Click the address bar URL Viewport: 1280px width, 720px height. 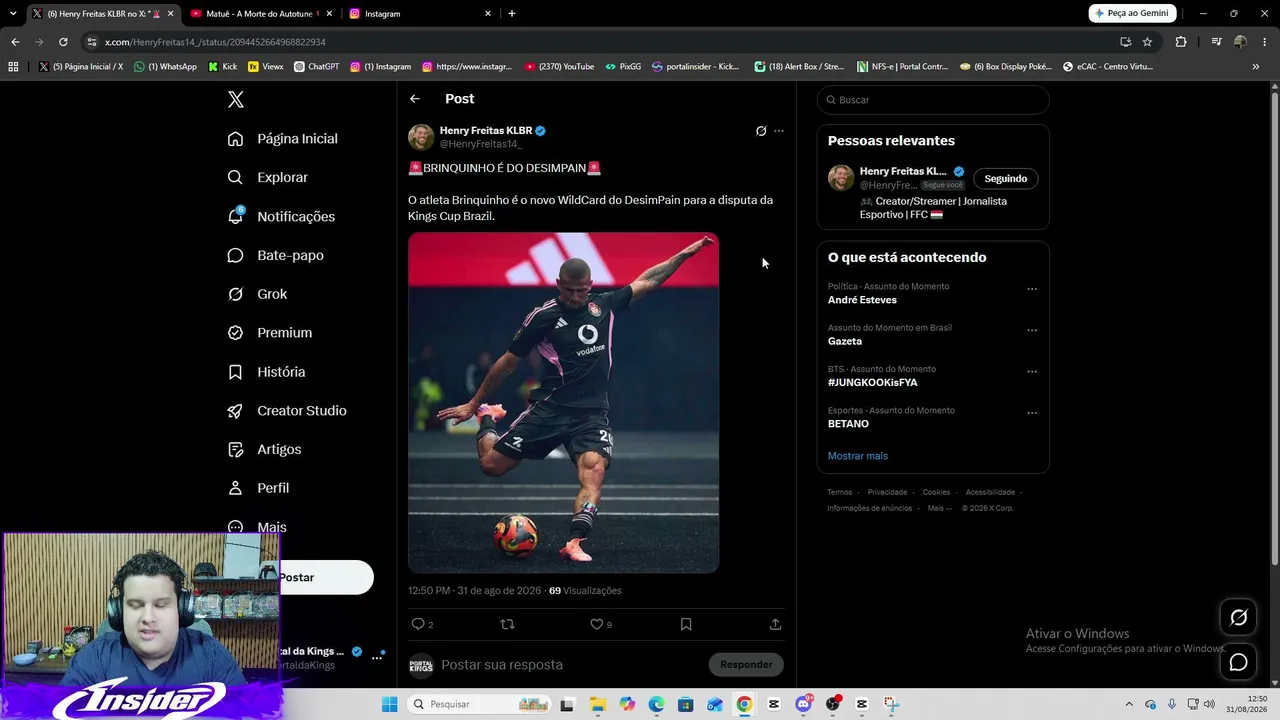(215, 42)
